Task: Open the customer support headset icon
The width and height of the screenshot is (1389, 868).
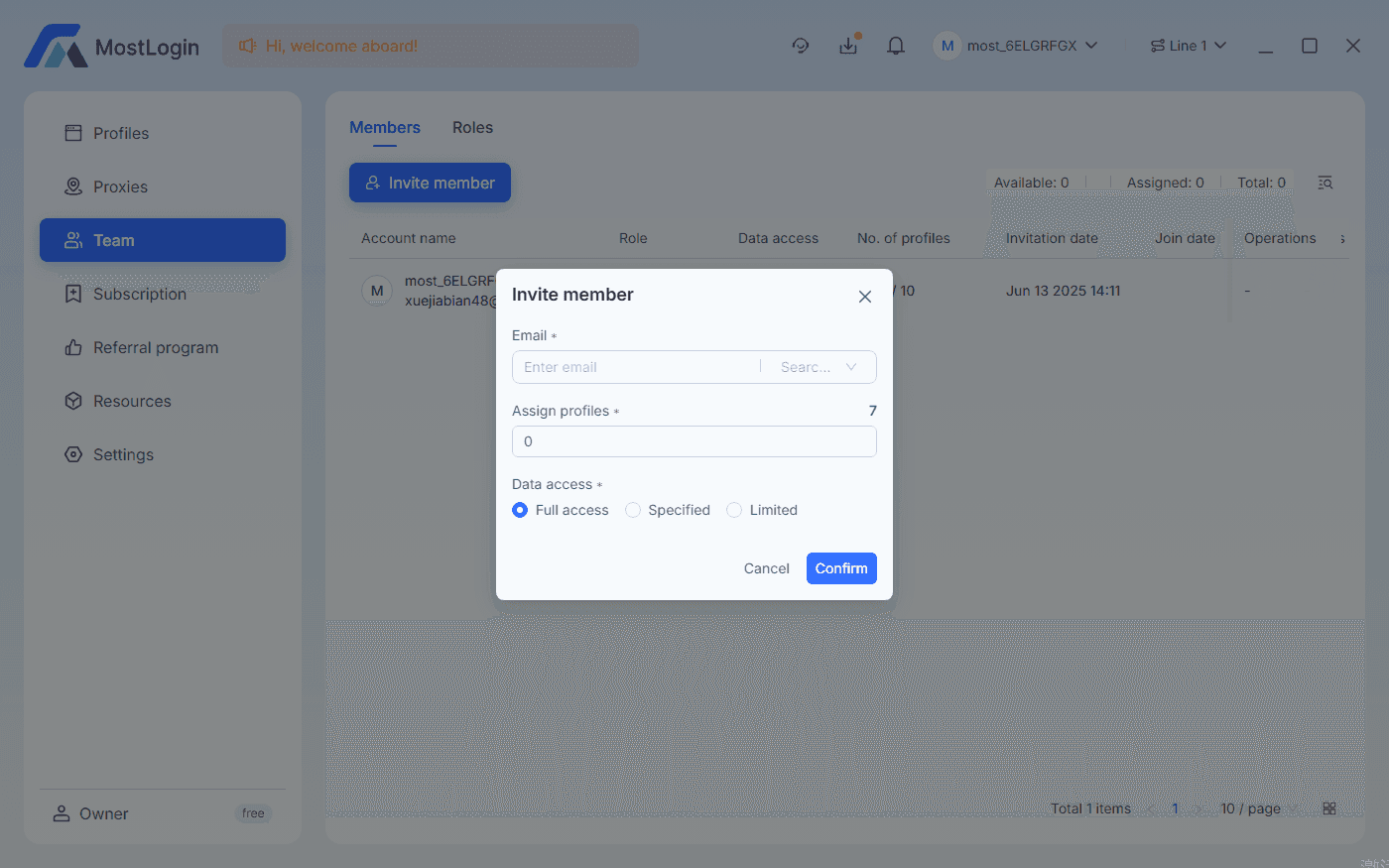Action: point(801,46)
